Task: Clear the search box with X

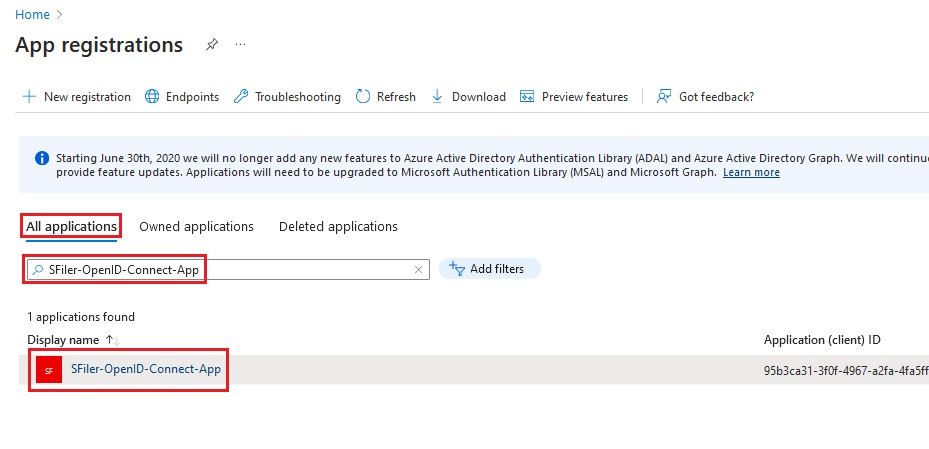Action: pyautogui.click(x=418, y=270)
